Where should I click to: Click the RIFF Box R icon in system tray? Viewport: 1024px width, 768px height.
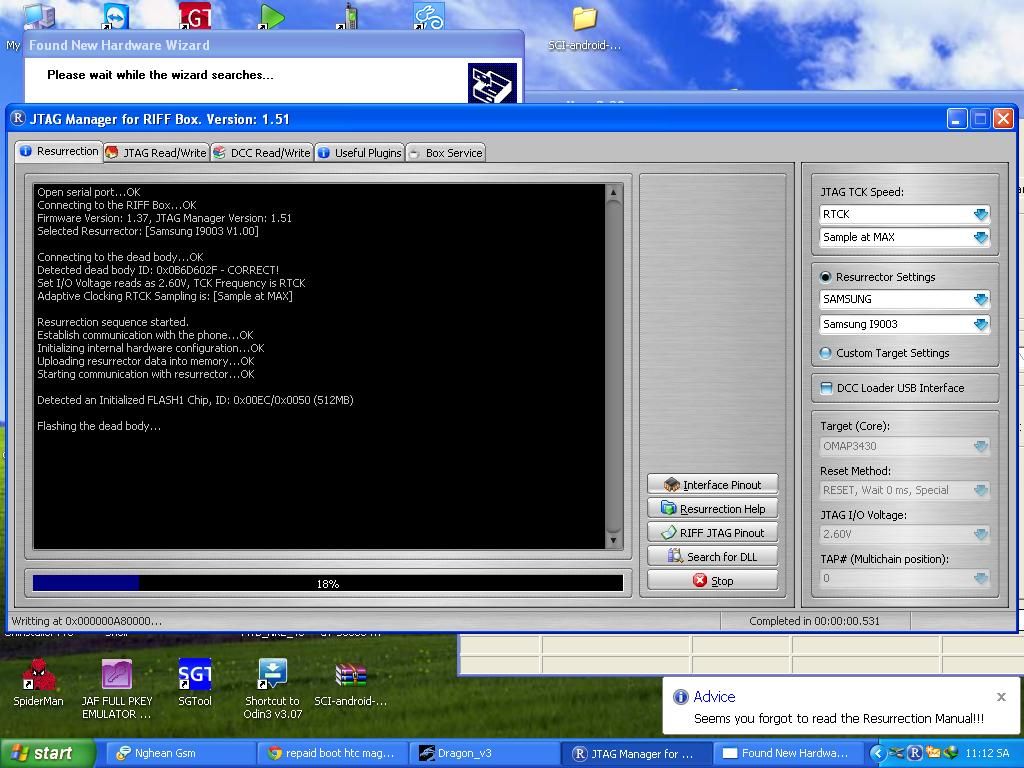(915, 753)
